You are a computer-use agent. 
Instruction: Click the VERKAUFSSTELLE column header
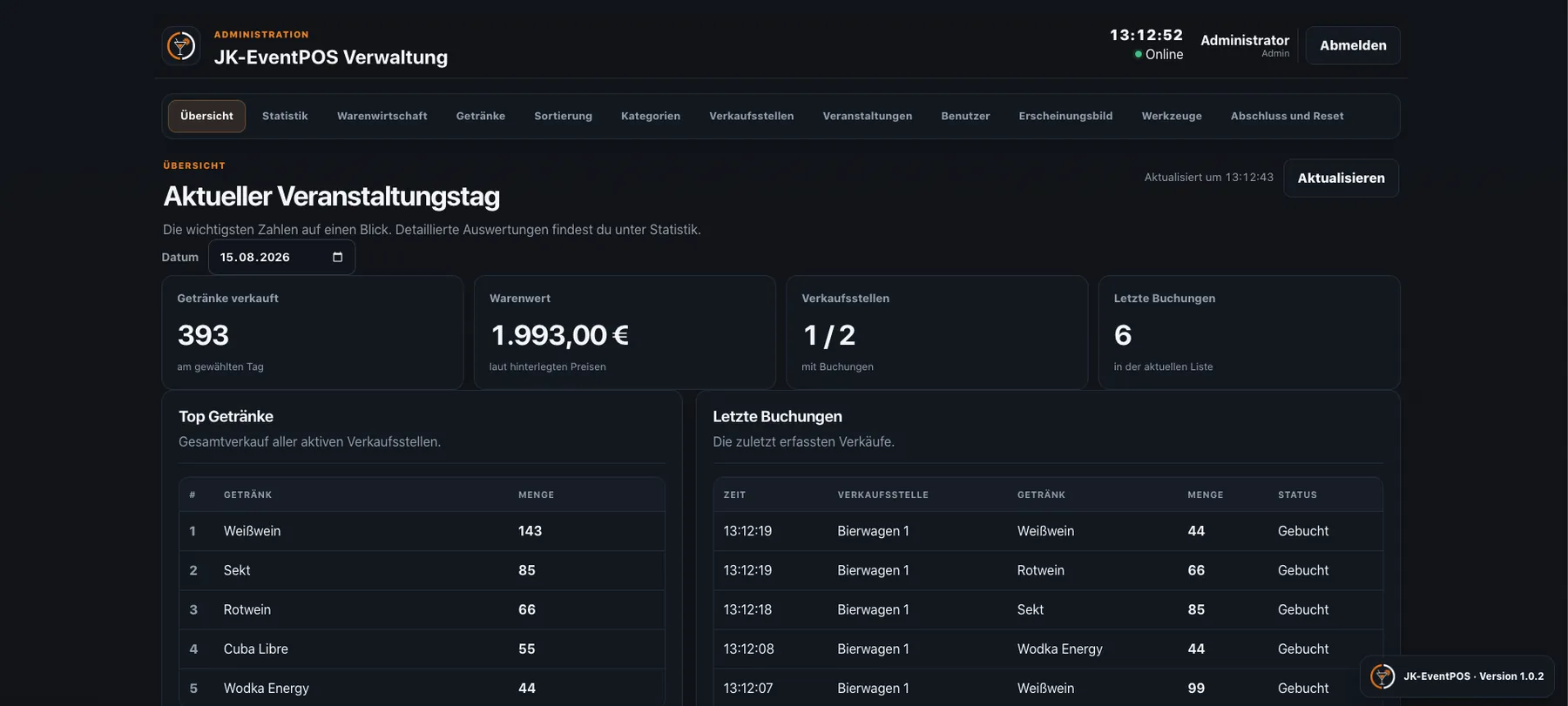882,494
